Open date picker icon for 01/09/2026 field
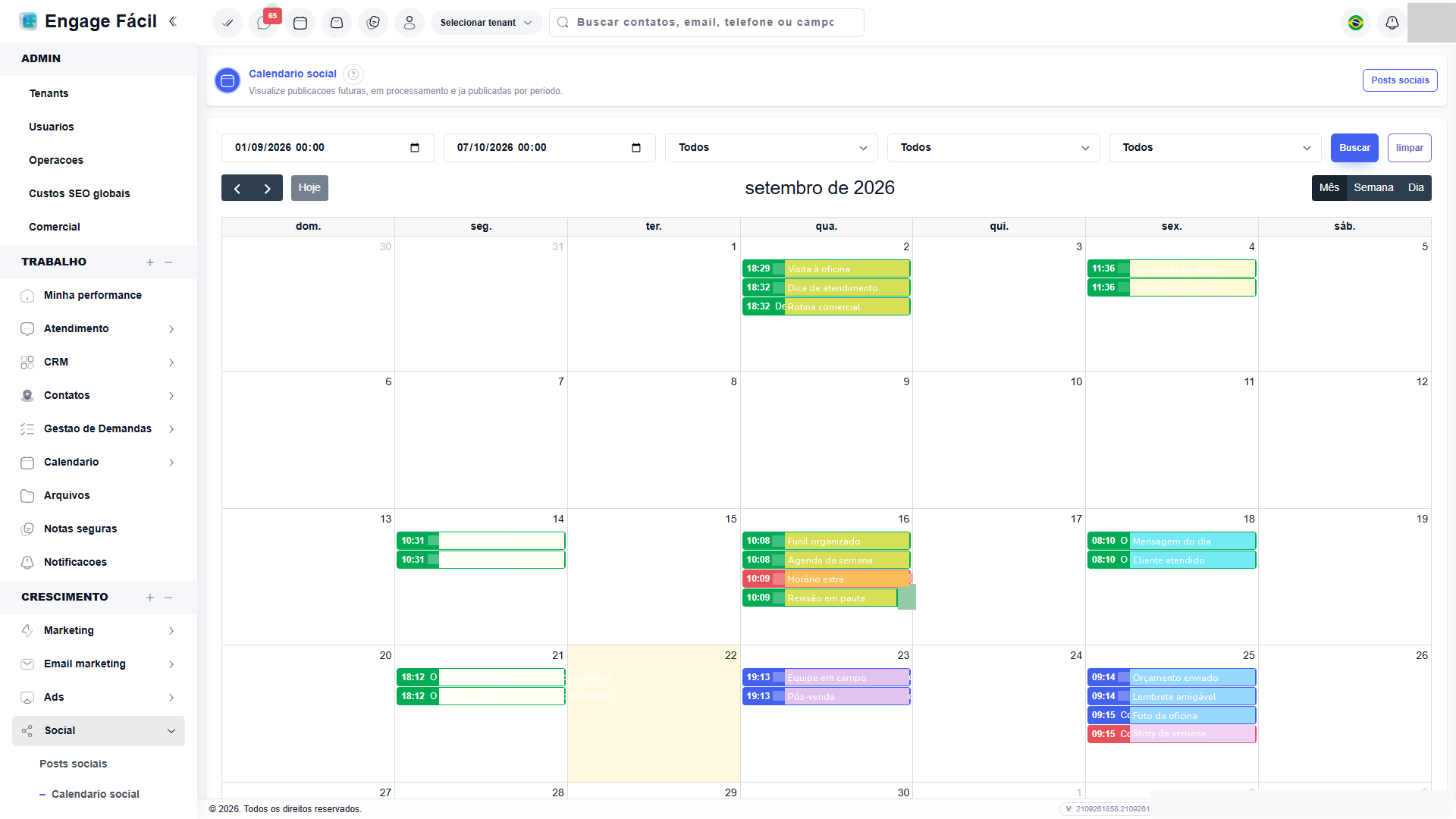The width and height of the screenshot is (1456, 819). click(415, 148)
